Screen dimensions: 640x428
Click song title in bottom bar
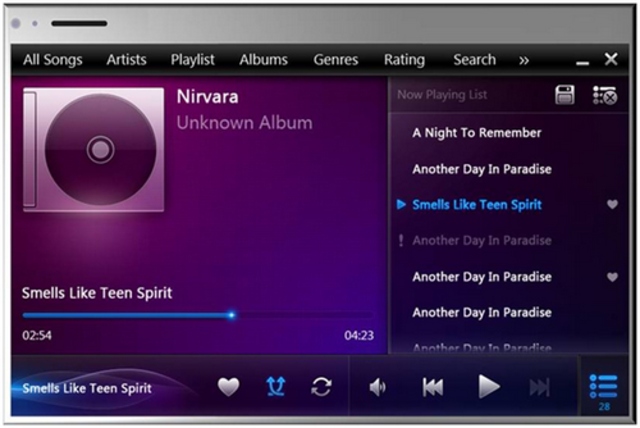point(87,388)
